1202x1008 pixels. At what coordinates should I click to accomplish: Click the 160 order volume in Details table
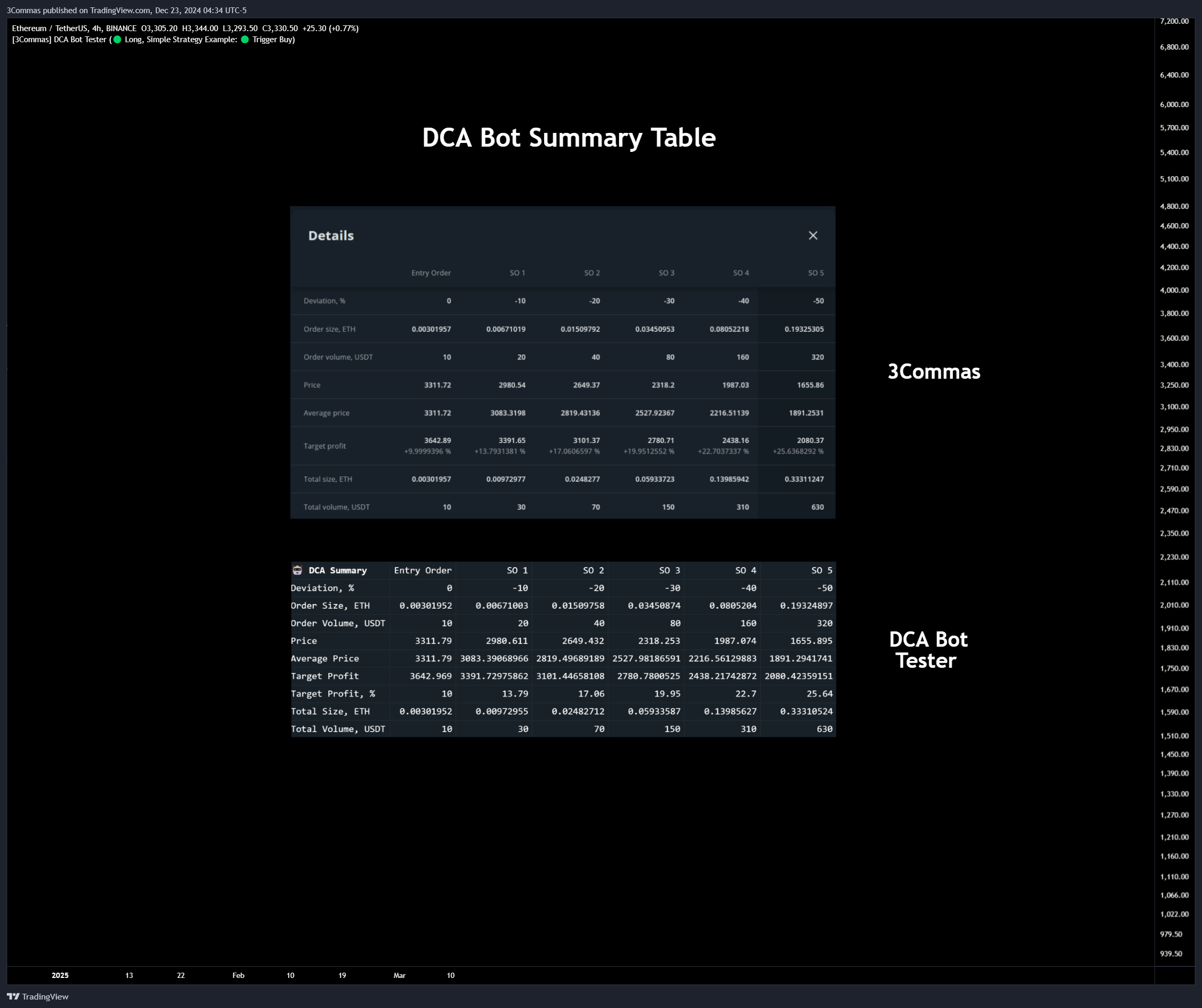click(742, 357)
